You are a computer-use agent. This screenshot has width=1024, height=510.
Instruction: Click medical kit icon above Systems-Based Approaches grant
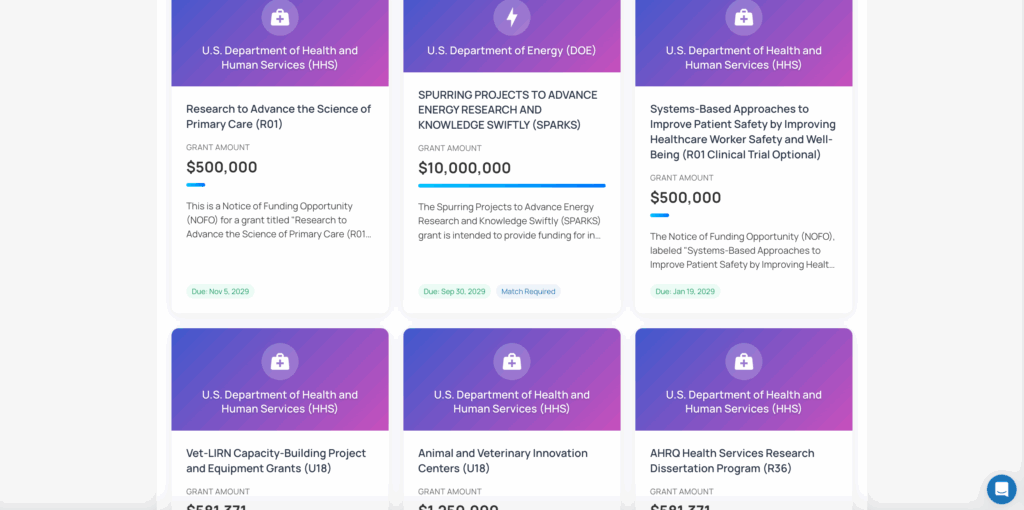coord(744,17)
